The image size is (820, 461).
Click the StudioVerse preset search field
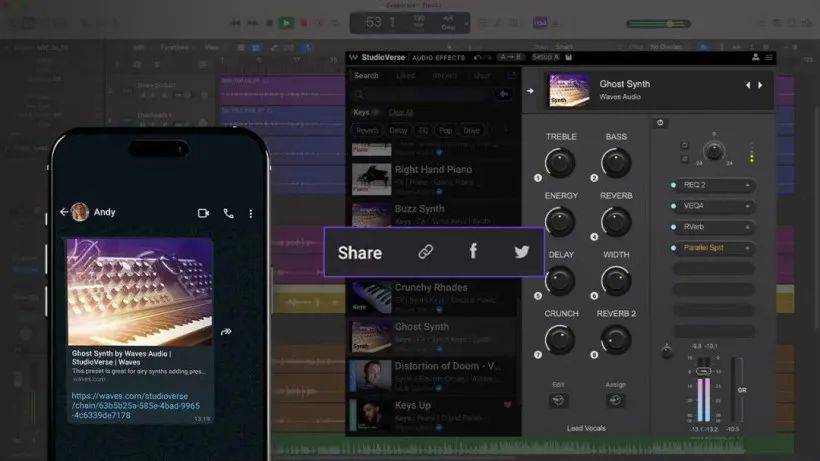(422, 94)
